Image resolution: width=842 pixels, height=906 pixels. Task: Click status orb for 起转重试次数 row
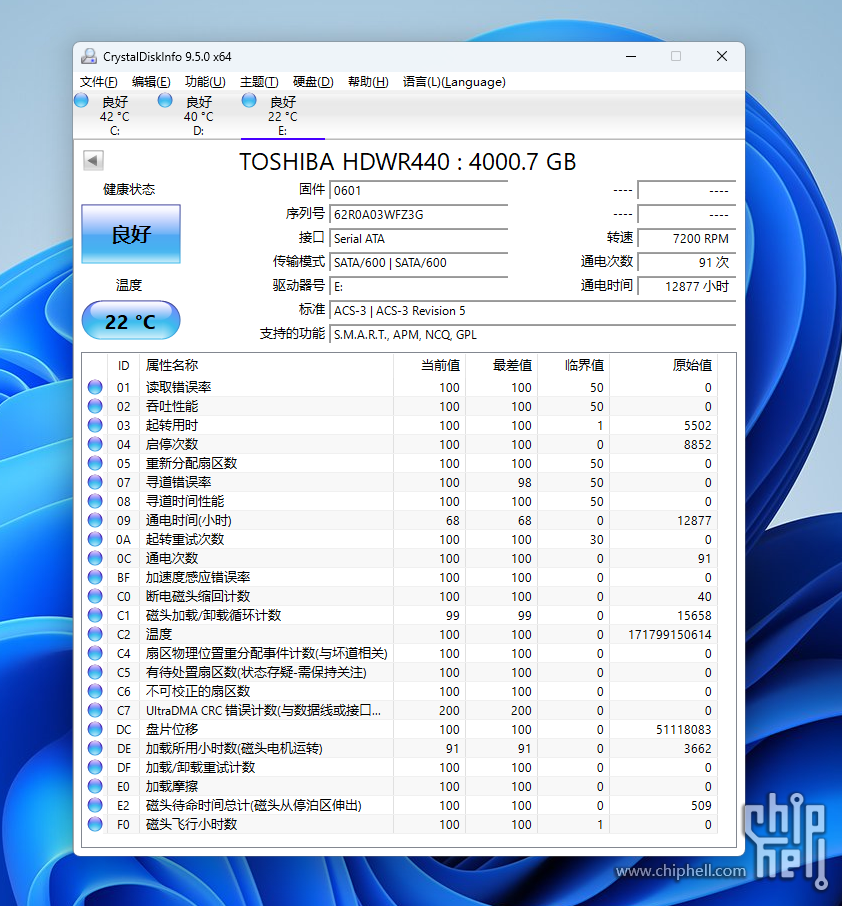coord(95,539)
